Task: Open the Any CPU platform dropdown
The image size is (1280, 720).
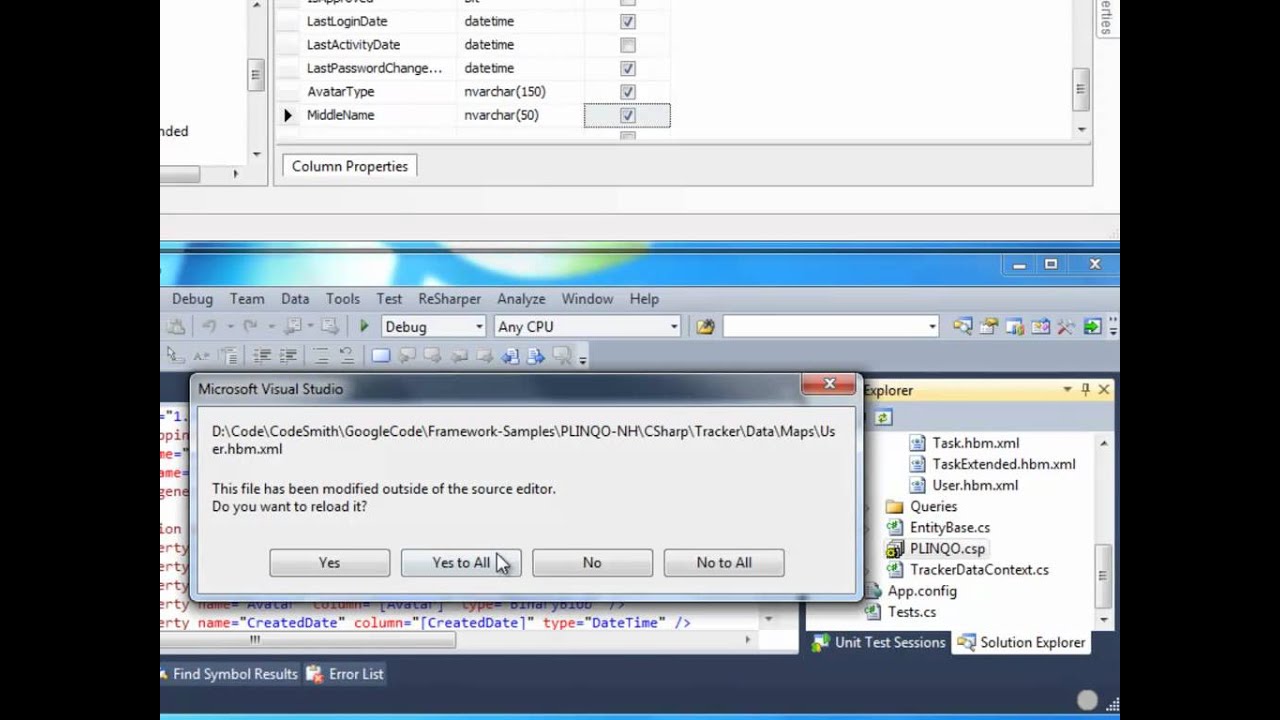Action: (674, 326)
